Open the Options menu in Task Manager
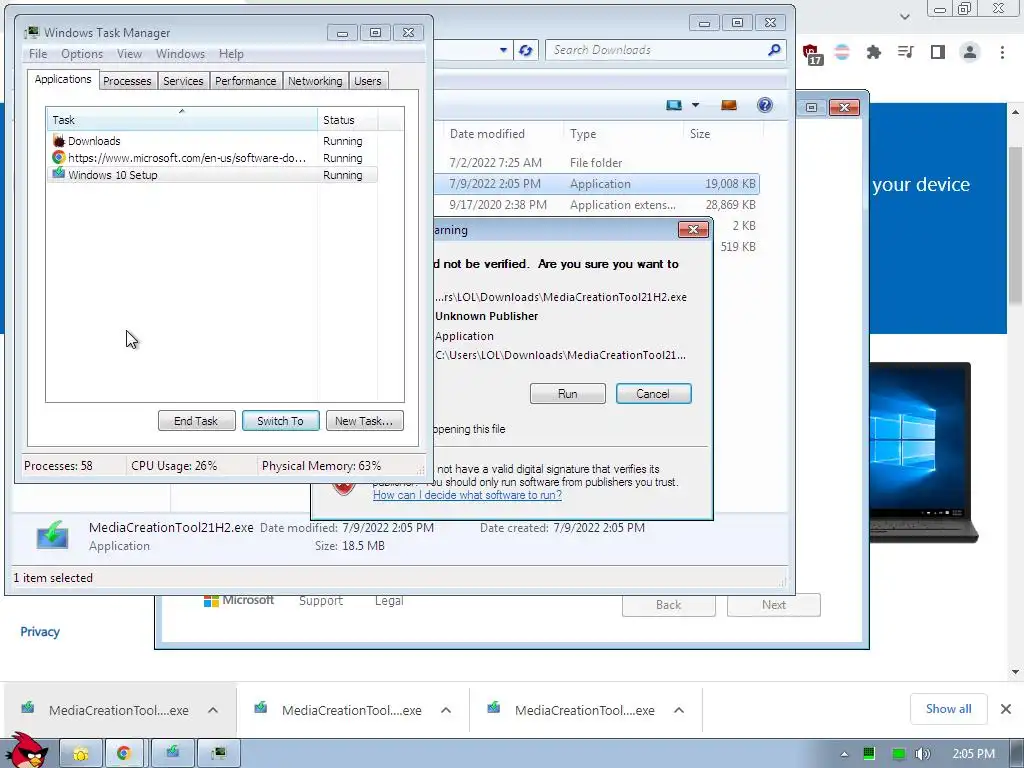Screen dimensions: 1024x768 tap(82, 54)
